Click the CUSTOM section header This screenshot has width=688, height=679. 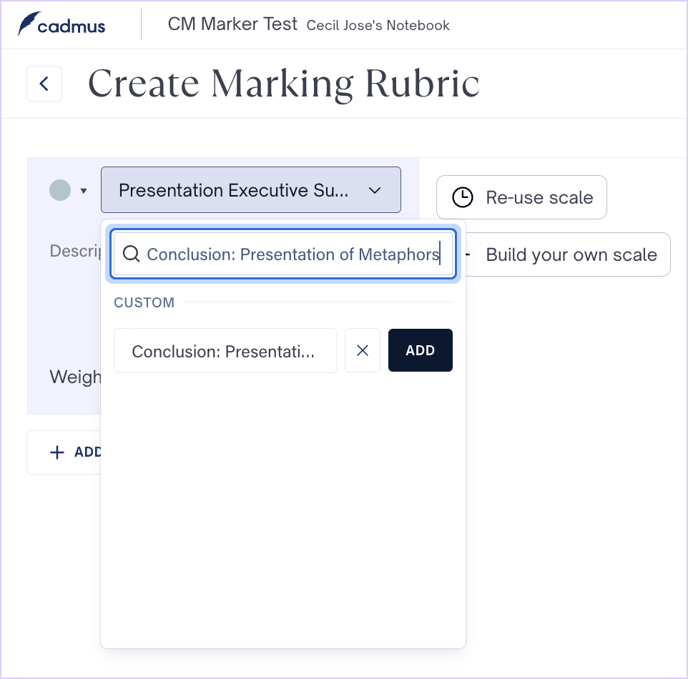[x=144, y=302]
